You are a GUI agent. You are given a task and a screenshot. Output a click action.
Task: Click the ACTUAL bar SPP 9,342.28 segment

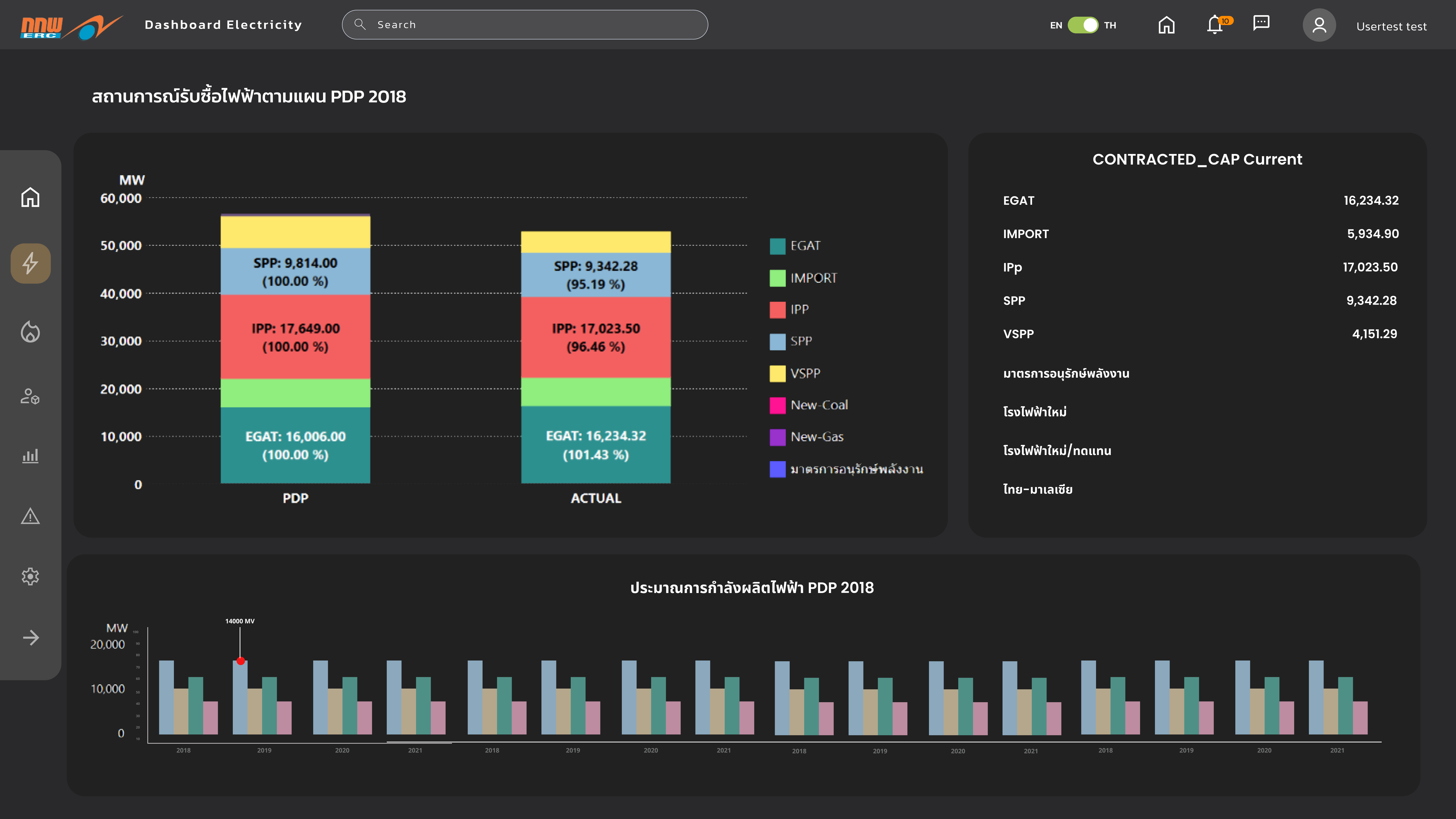596,275
